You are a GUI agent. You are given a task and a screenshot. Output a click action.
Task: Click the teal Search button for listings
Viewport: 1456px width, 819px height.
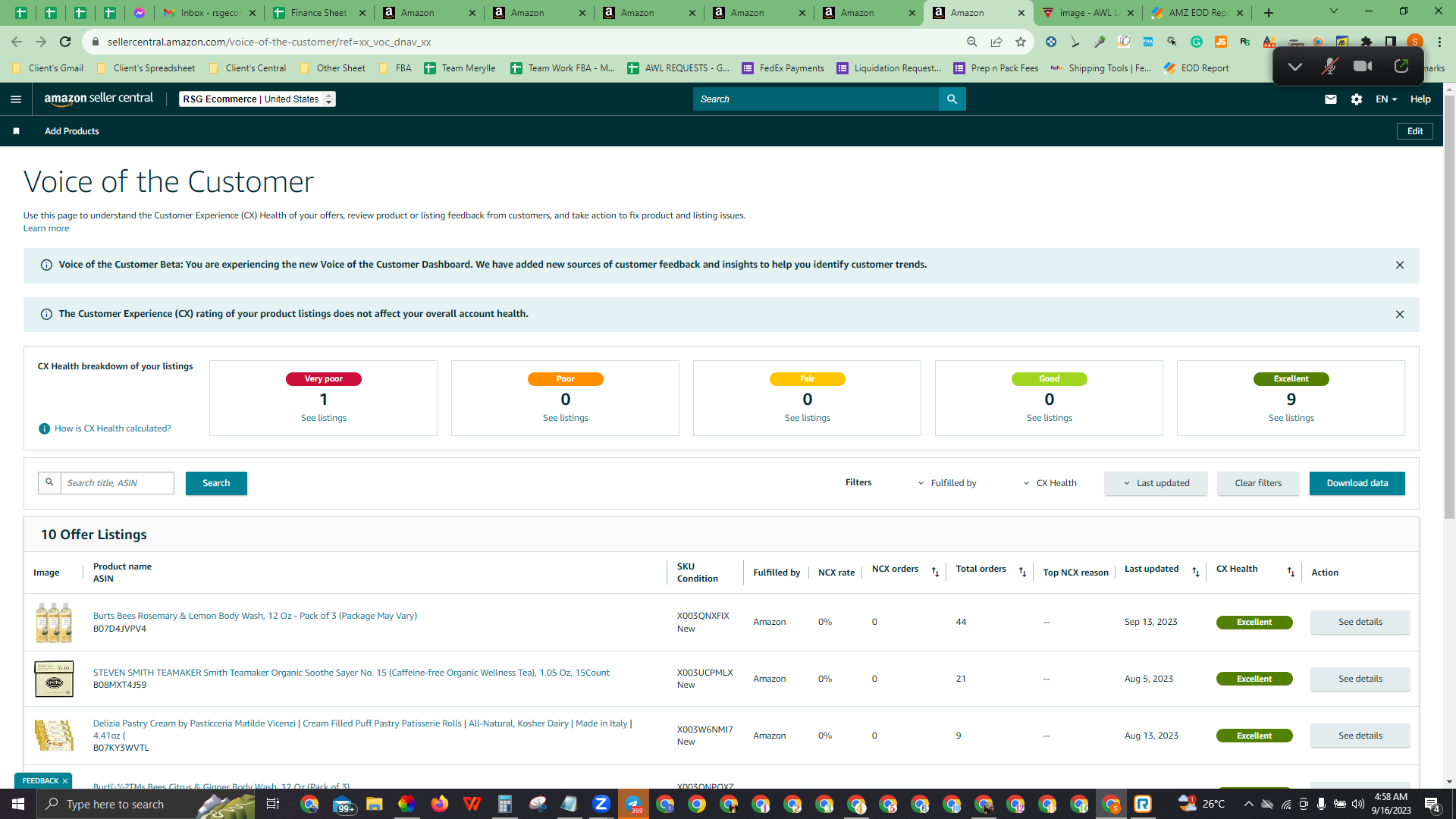[x=216, y=483]
